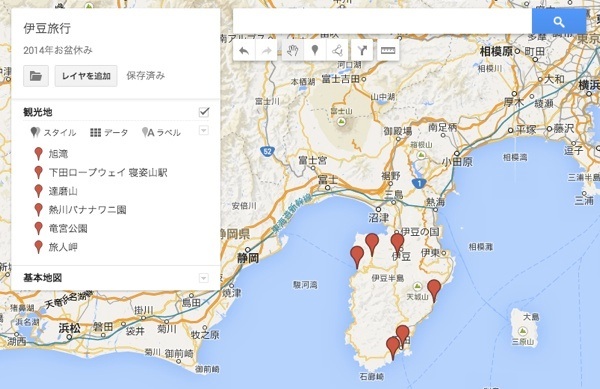Select the add marker tool
Viewport: 600px width, 389px height.
click(315, 50)
